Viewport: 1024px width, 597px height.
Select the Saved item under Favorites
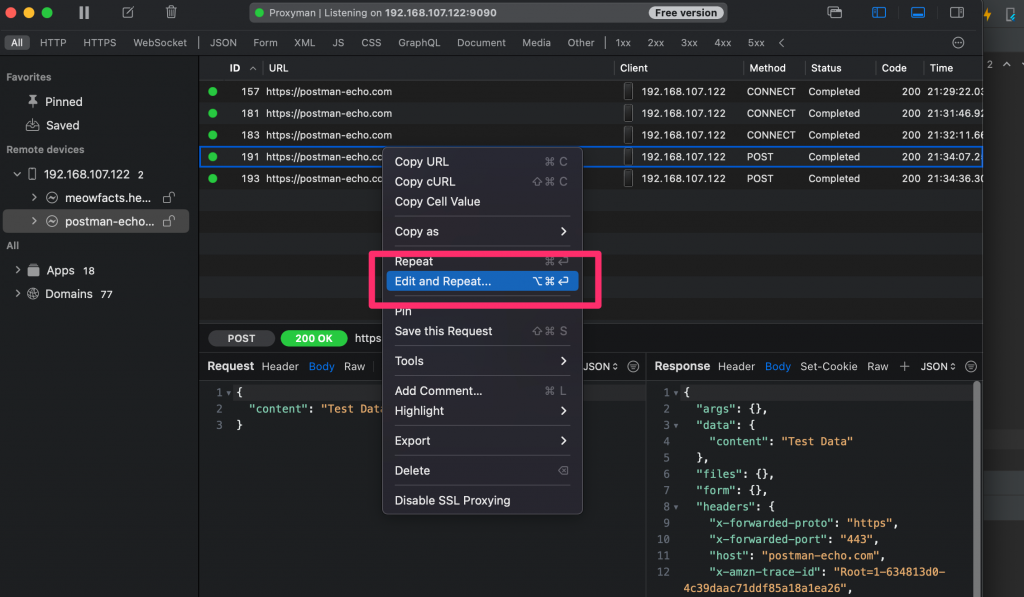[62, 125]
